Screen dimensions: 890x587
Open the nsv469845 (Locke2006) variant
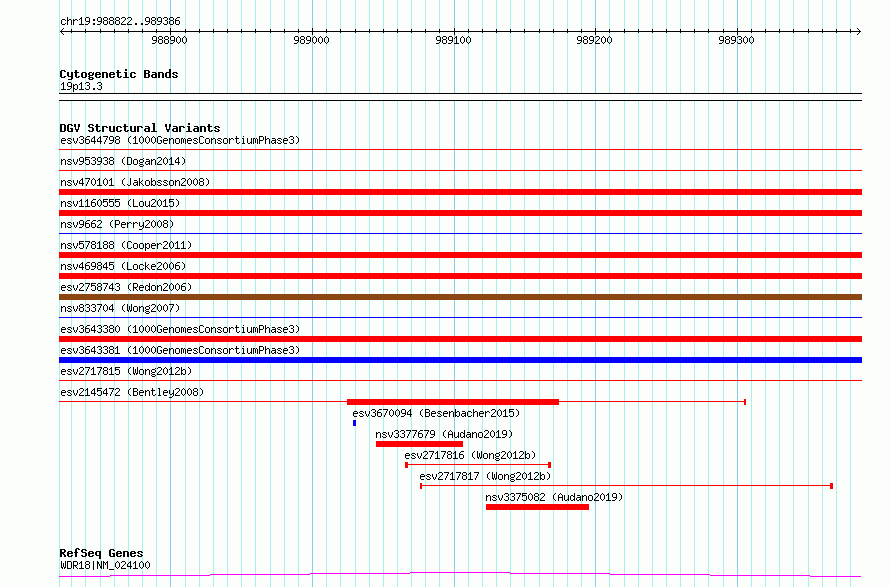[123, 266]
